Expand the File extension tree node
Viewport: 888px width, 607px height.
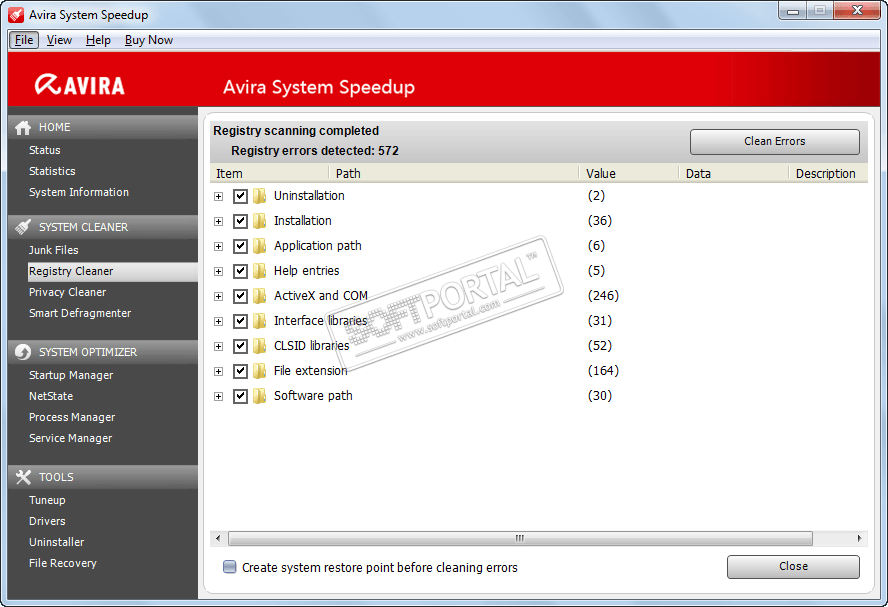tap(219, 371)
